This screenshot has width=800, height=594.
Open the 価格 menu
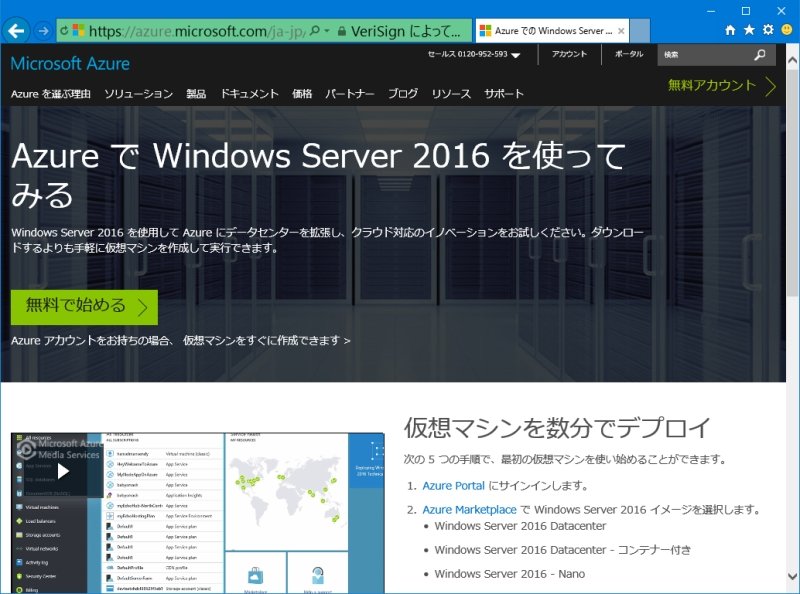point(302,94)
